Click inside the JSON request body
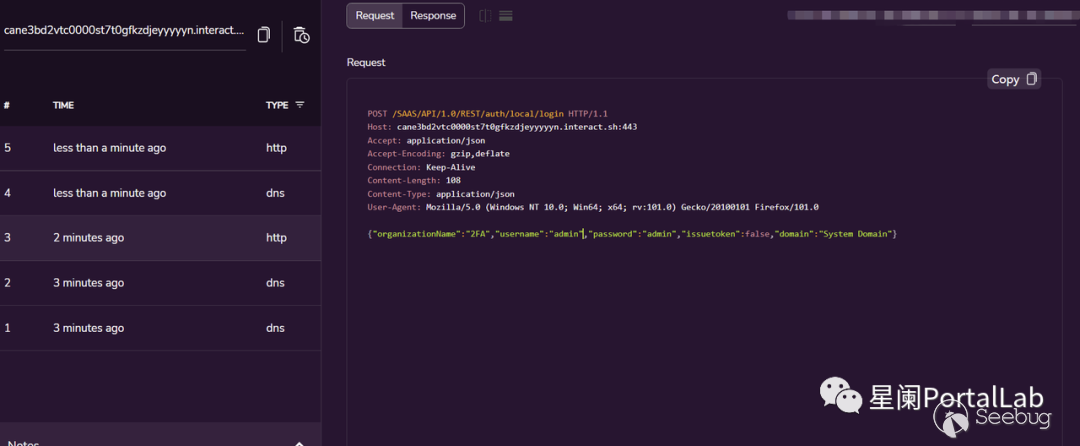Screen dimensions: 1080x446 [x=631, y=233]
